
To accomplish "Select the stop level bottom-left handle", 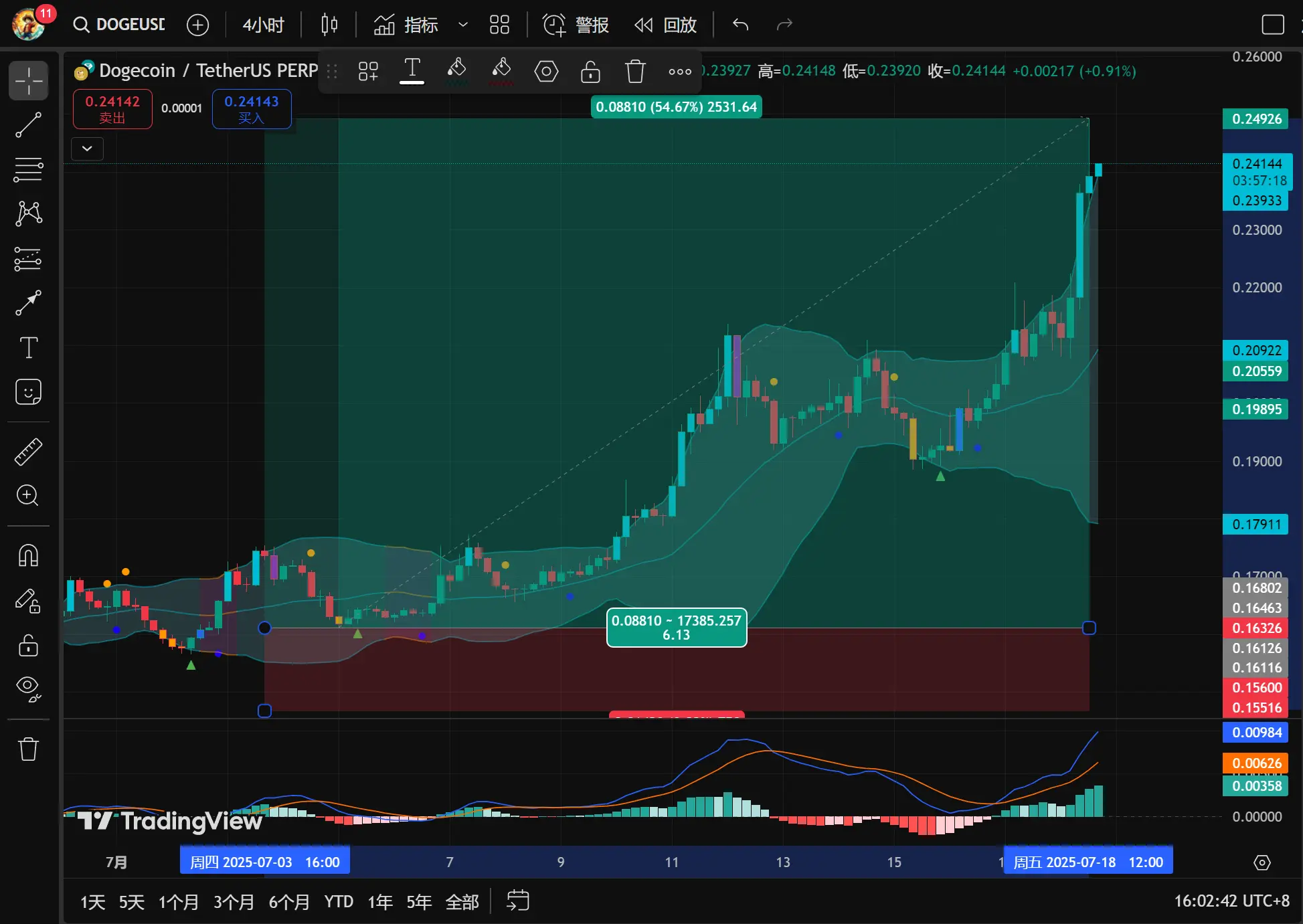I will tap(264, 711).
